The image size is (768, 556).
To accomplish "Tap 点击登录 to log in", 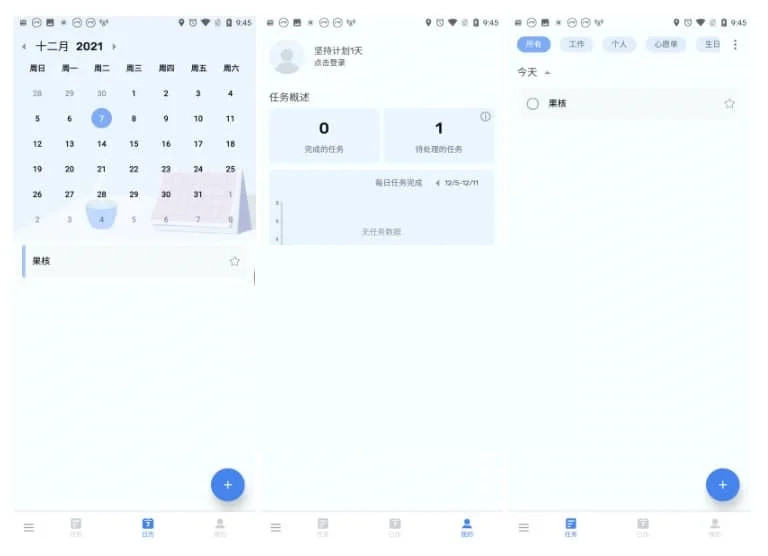I will click(x=329, y=63).
